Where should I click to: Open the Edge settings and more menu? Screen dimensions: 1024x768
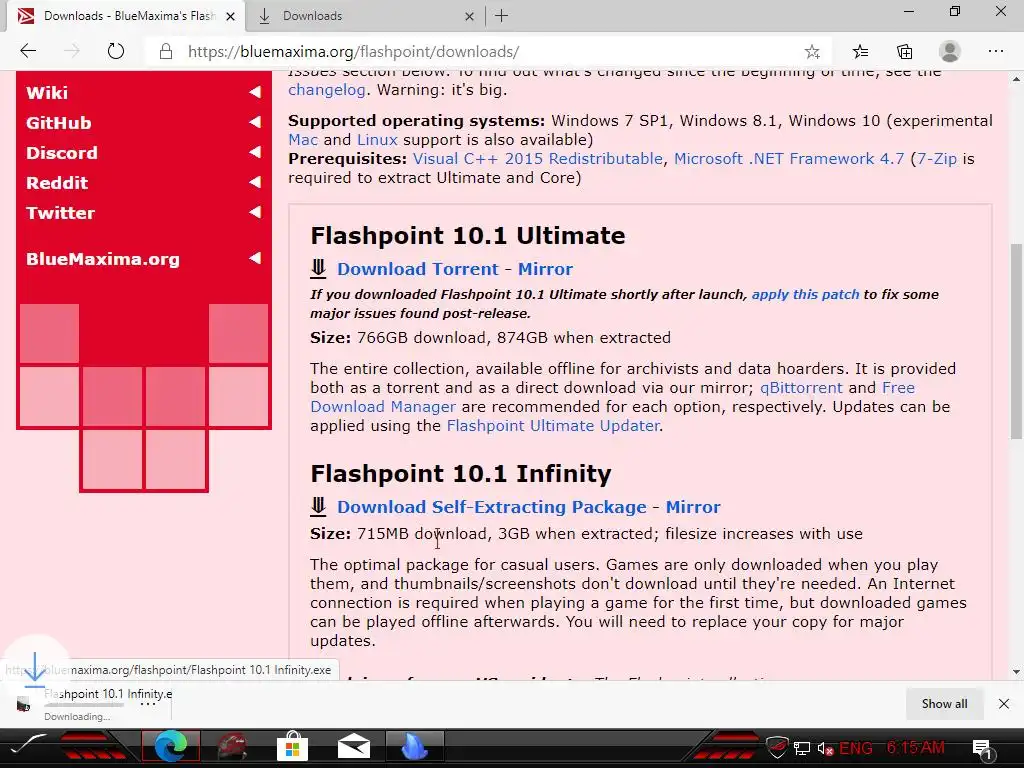coord(995,51)
